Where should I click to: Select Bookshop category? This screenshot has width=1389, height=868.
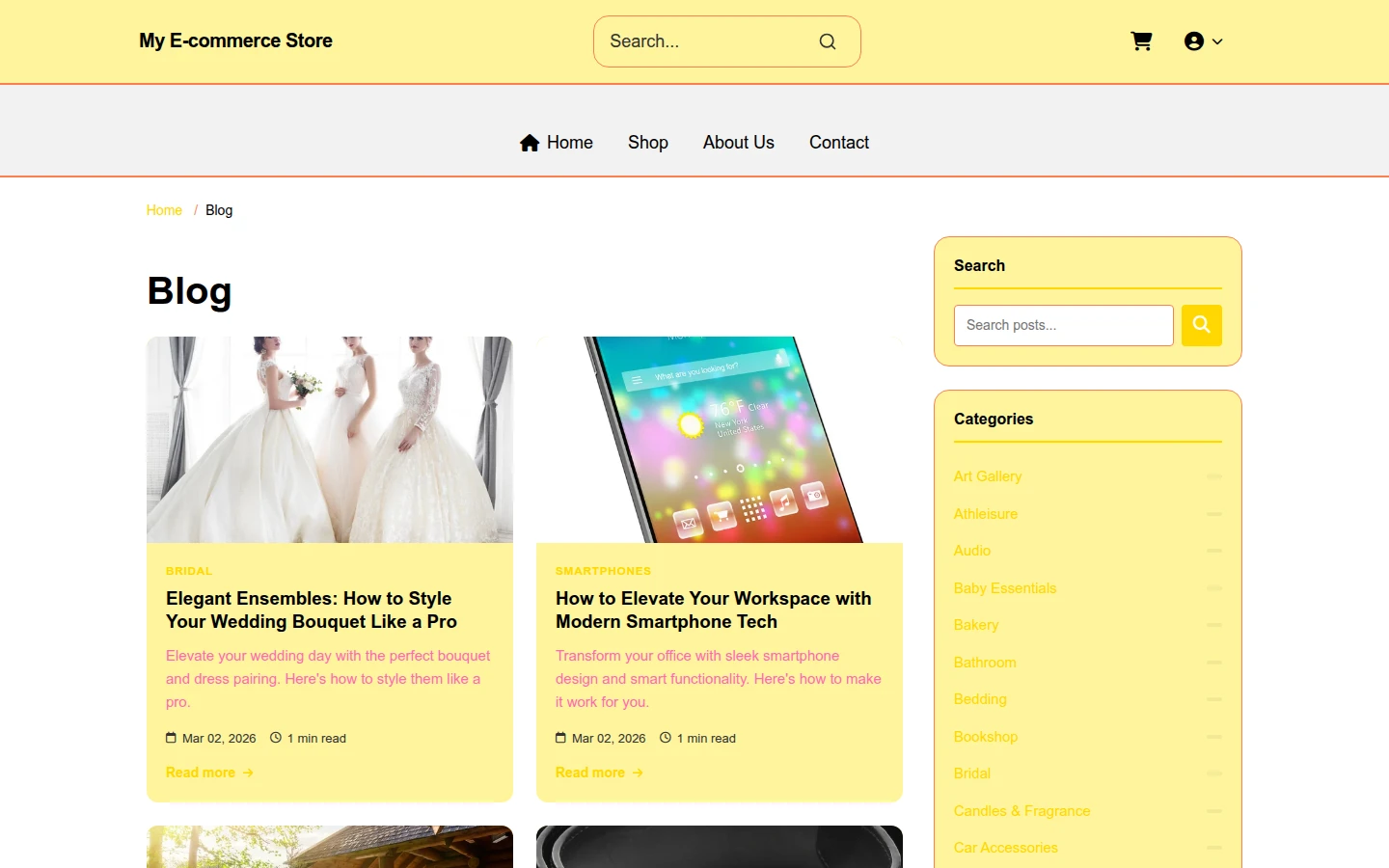[986, 737]
